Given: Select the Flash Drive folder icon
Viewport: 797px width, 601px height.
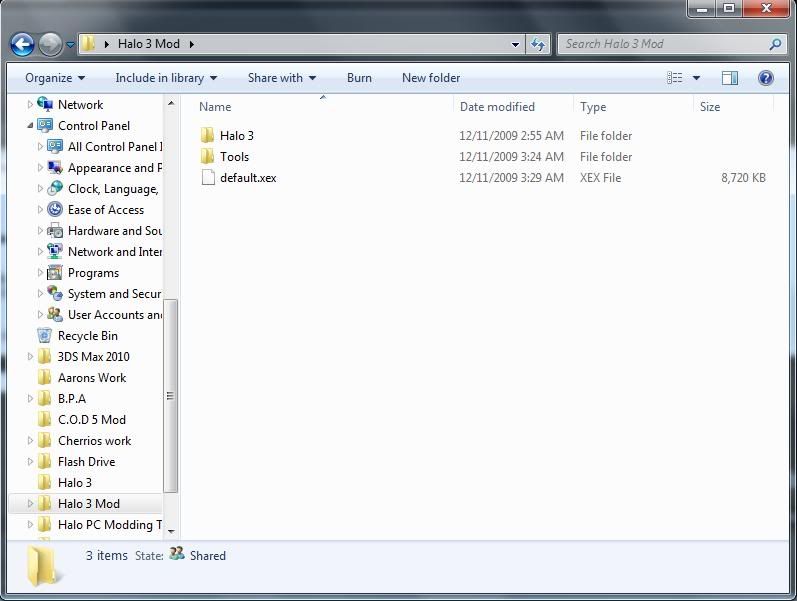Looking at the screenshot, I should point(45,462).
